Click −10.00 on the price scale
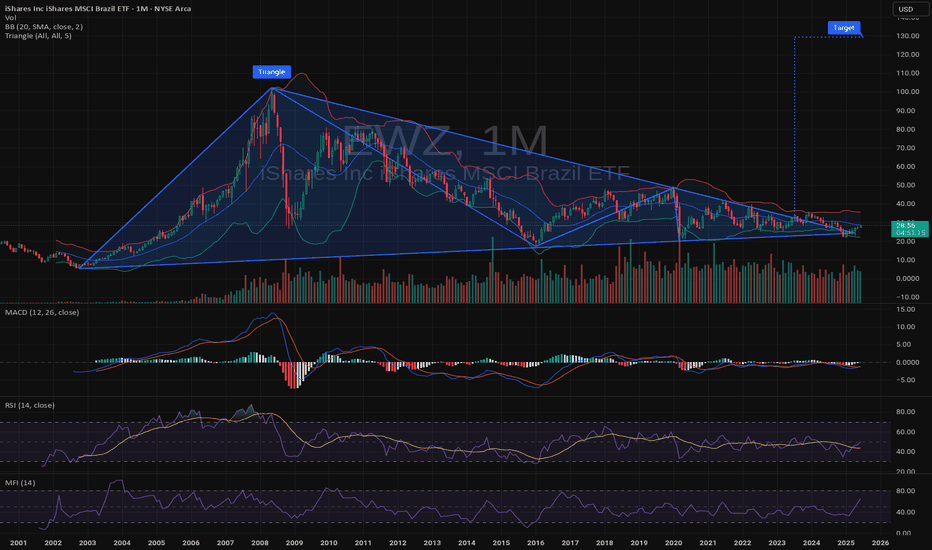This screenshot has width=932, height=550. click(x=908, y=297)
